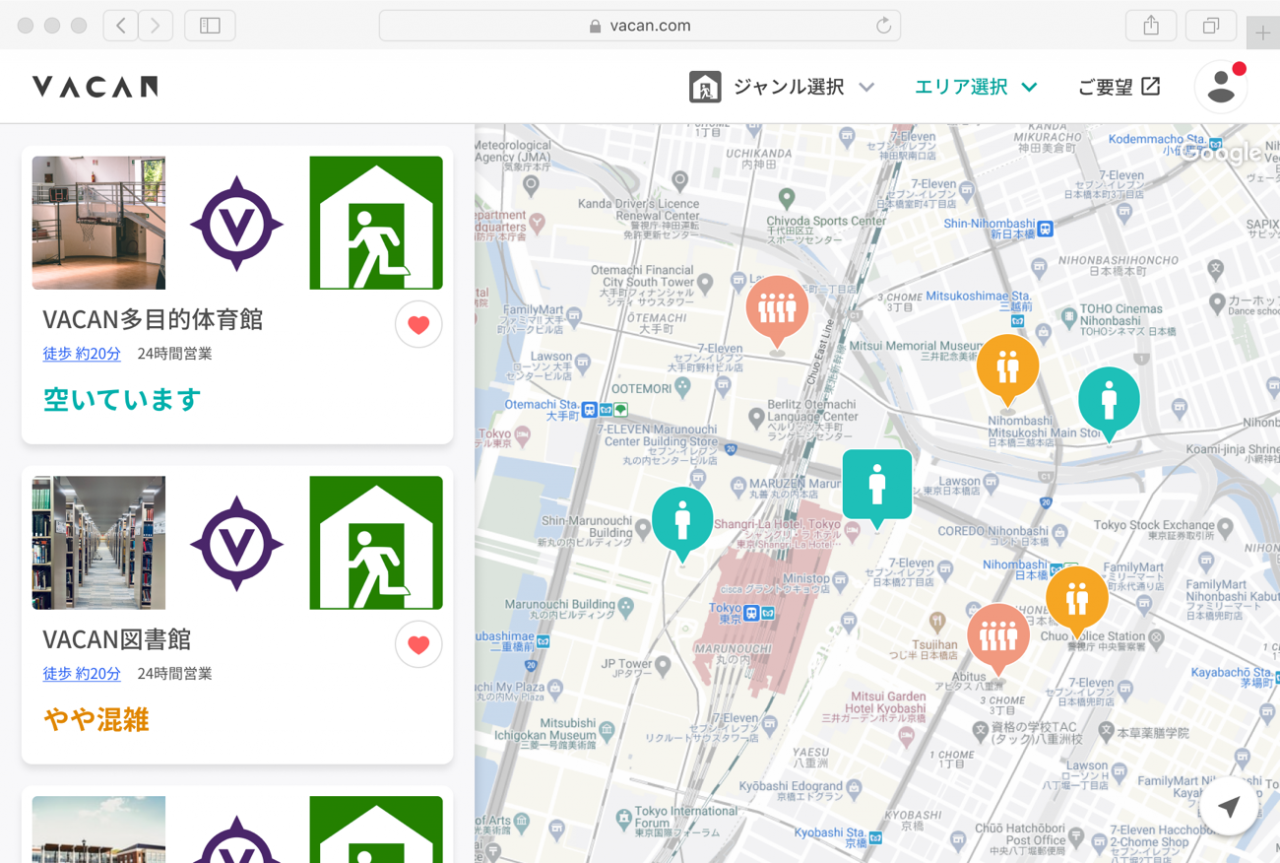Click 徒歩 約20分 link under VACAN多目的体育館
Viewport: 1280px width, 863px height.
pos(81,353)
